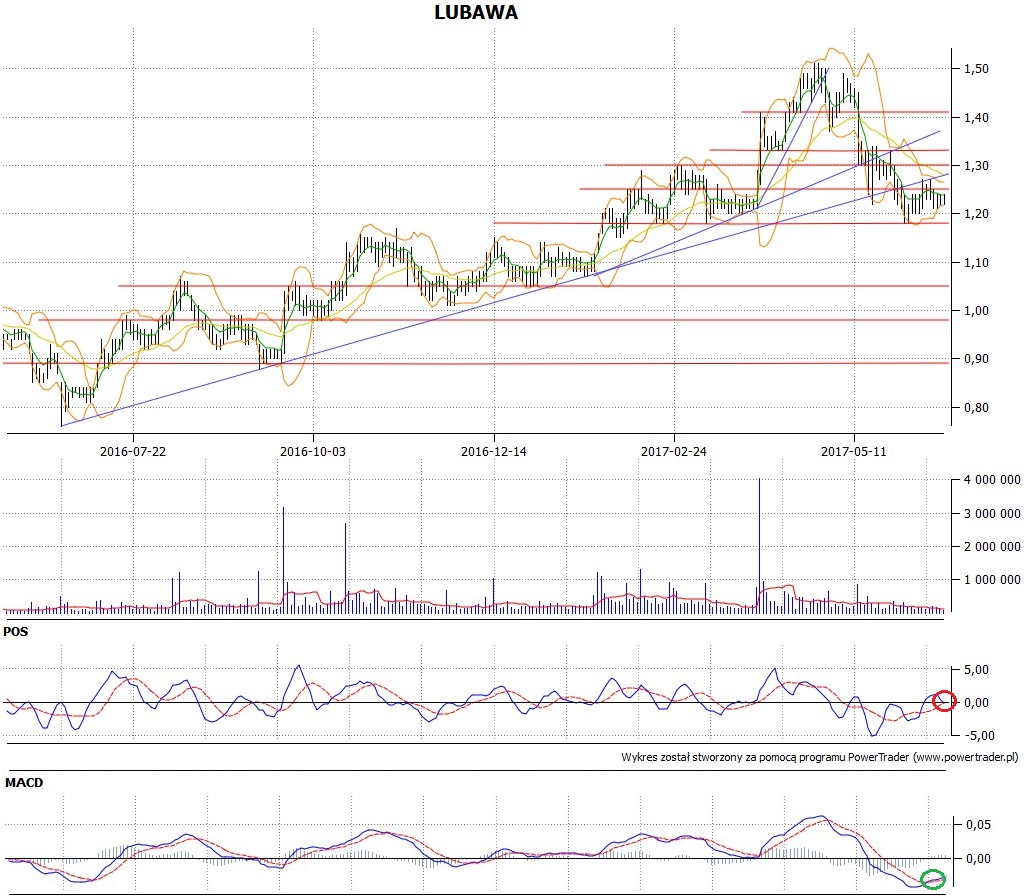Click the MACD indicator heading
This screenshot has height=896, width=1024.
[24, 782]
